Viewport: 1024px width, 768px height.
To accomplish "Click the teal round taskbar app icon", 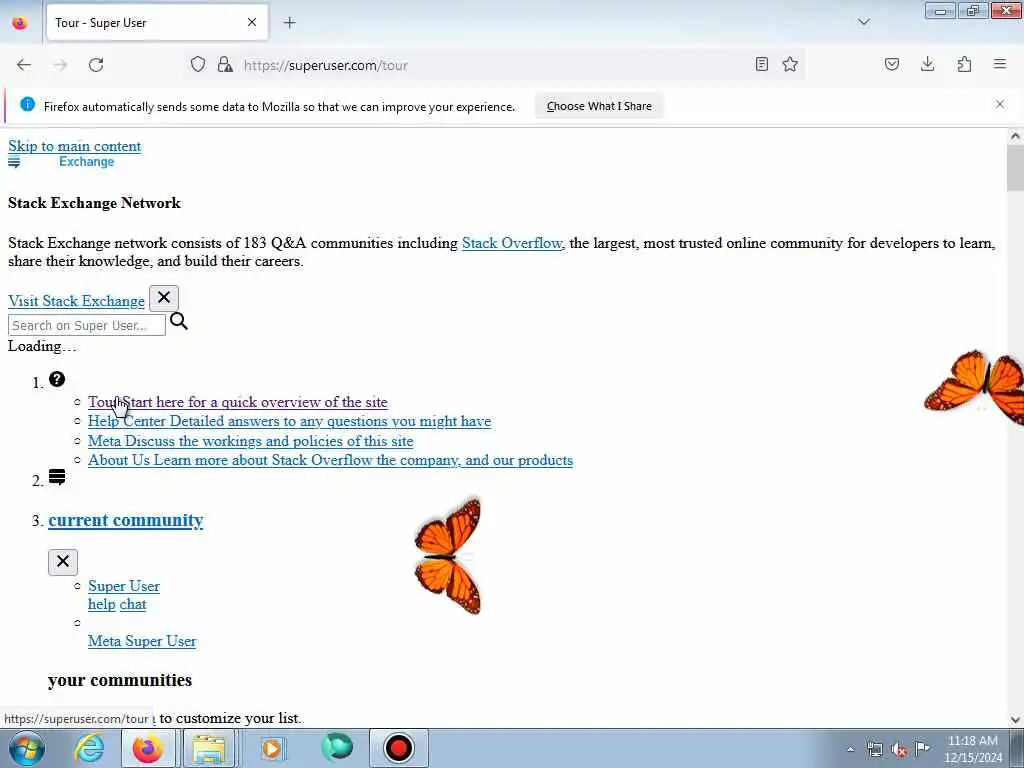I will 337,748.
